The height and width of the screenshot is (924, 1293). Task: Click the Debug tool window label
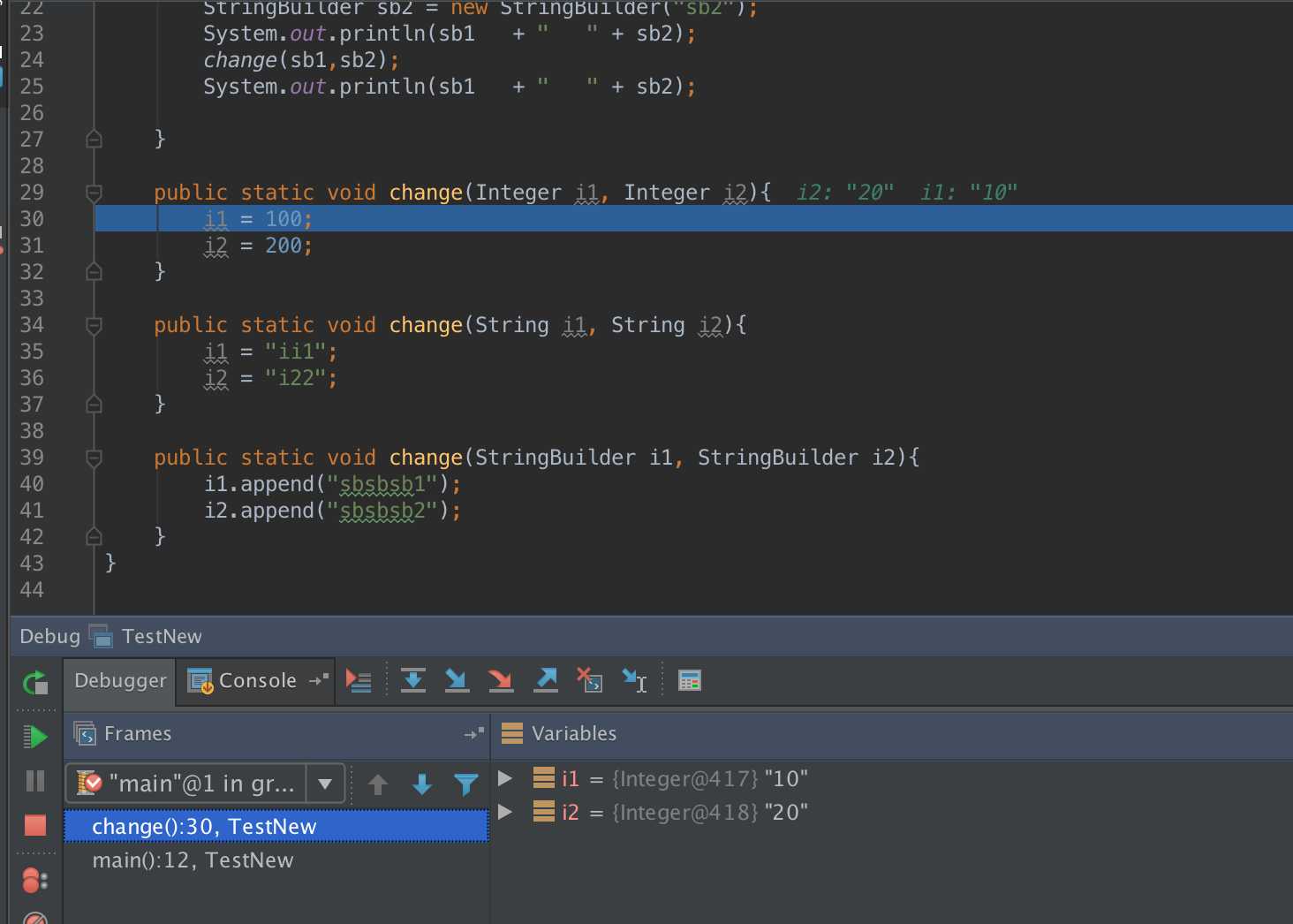pyautogui.click(x=49, y=636)
